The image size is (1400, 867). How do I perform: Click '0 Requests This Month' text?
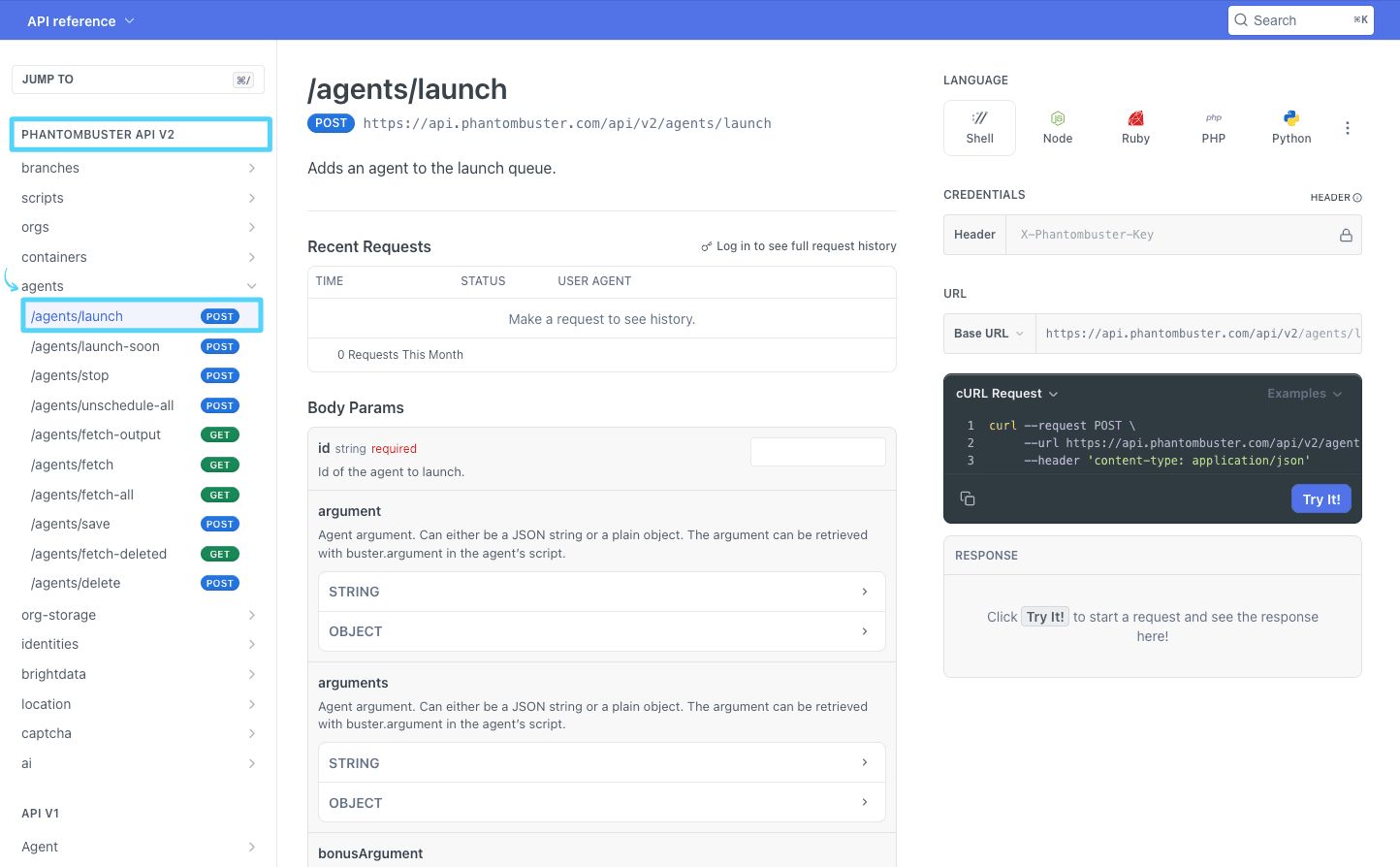[400, 355]
